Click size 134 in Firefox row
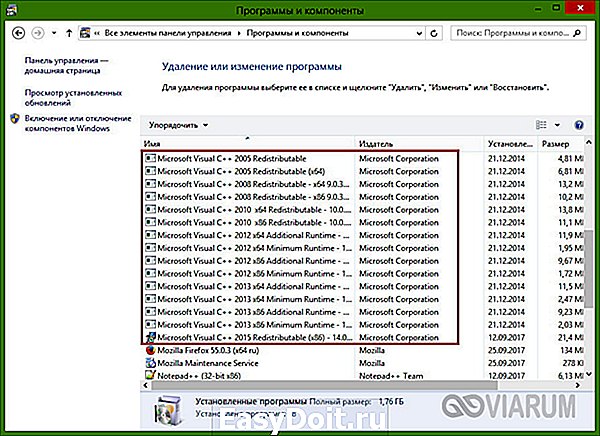The image size is (600, 436). (x=572, y=350)
